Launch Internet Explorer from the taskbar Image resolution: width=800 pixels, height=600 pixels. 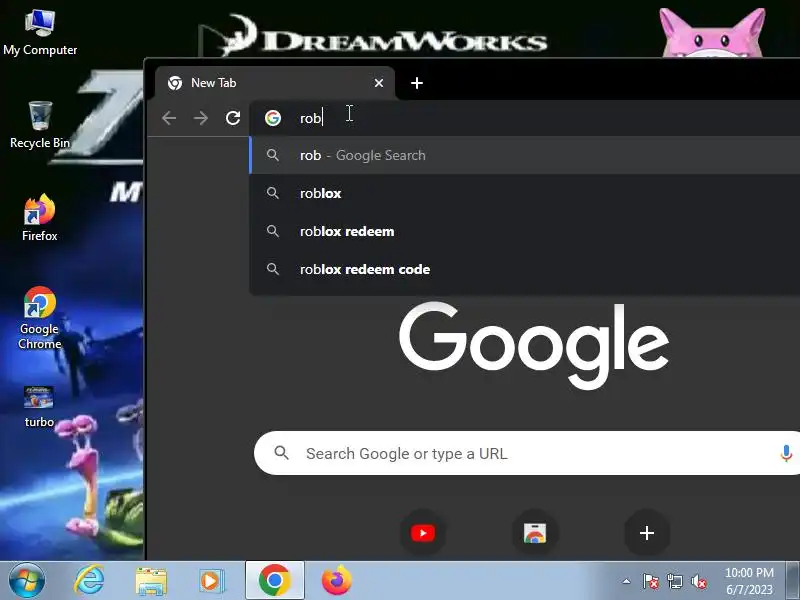(x=89, y=581)
